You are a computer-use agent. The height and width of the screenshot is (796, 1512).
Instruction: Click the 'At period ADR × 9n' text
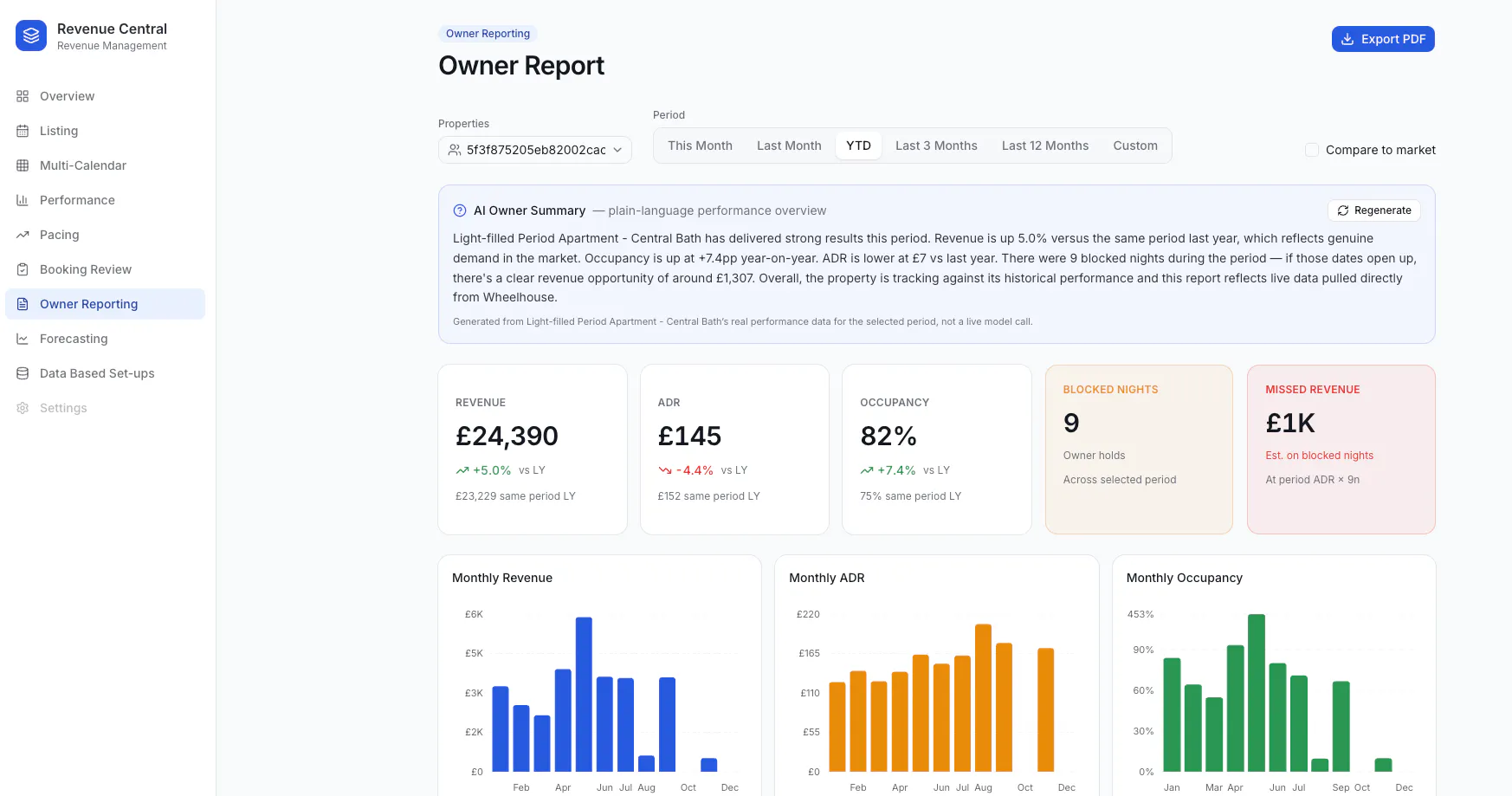pos(1312,480)
